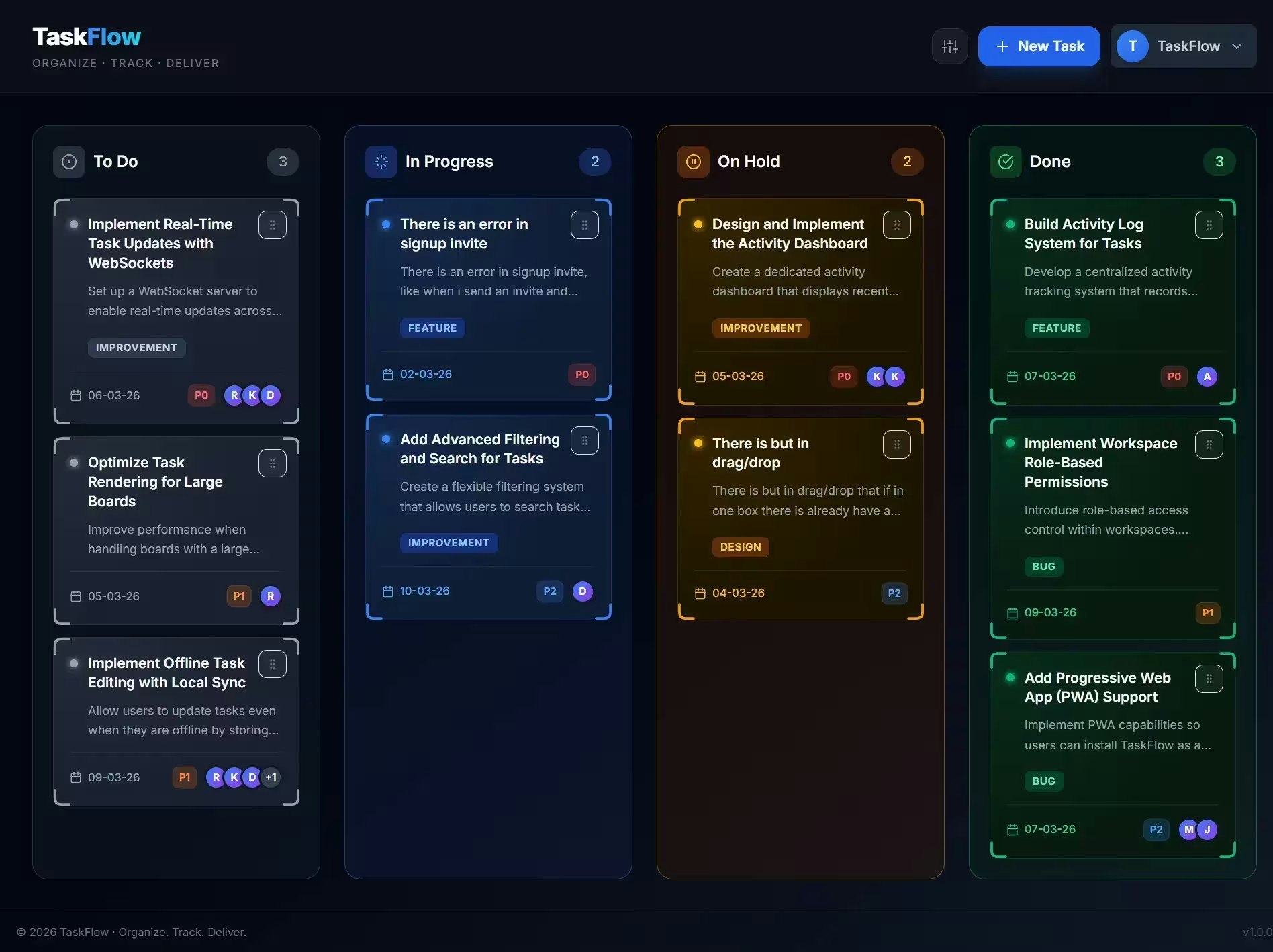Create a task with the New Task button
The image size is (1273, 952).
pos(1039,46)
